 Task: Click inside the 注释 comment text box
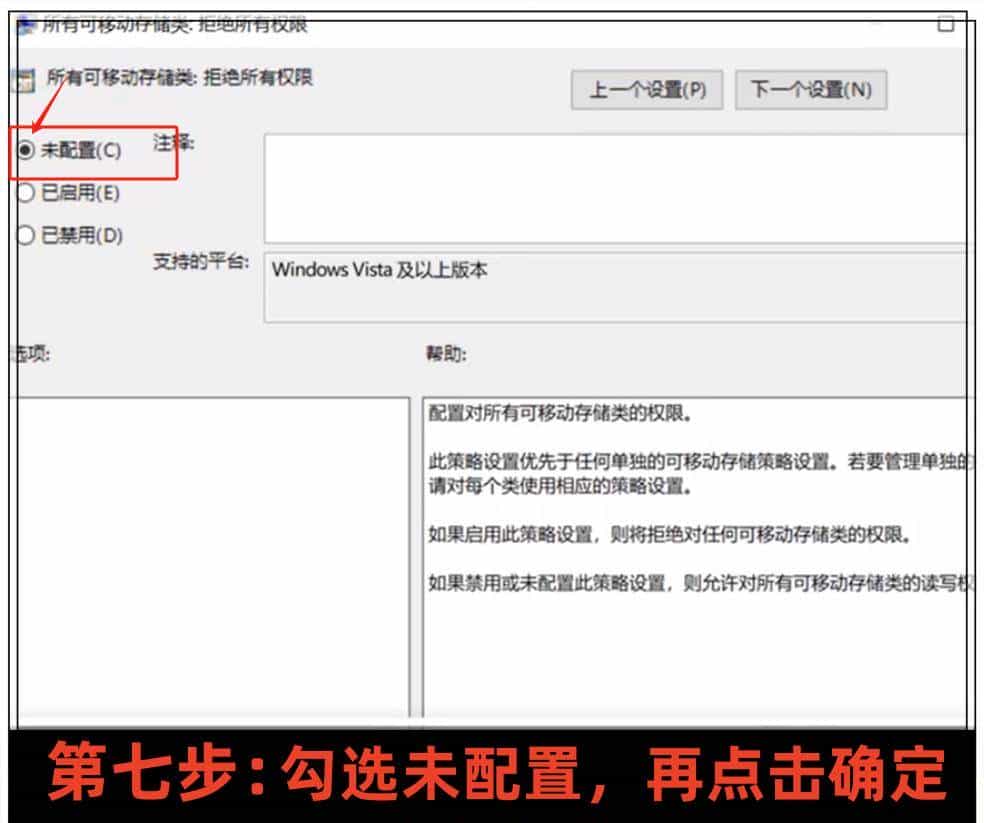pos(610,185)
